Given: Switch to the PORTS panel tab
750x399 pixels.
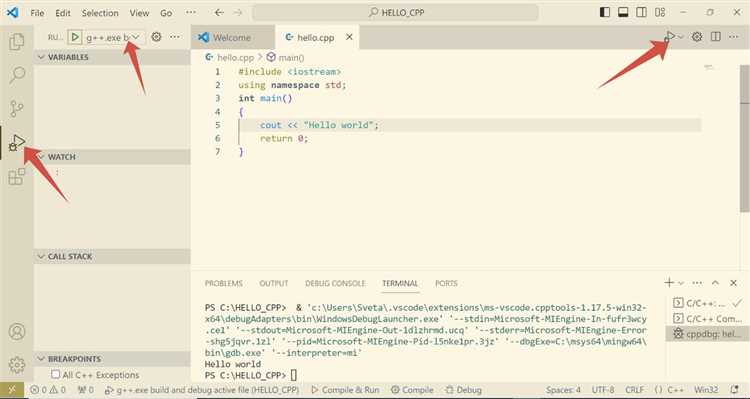Looking at the screenshot, I should (446, 283).
